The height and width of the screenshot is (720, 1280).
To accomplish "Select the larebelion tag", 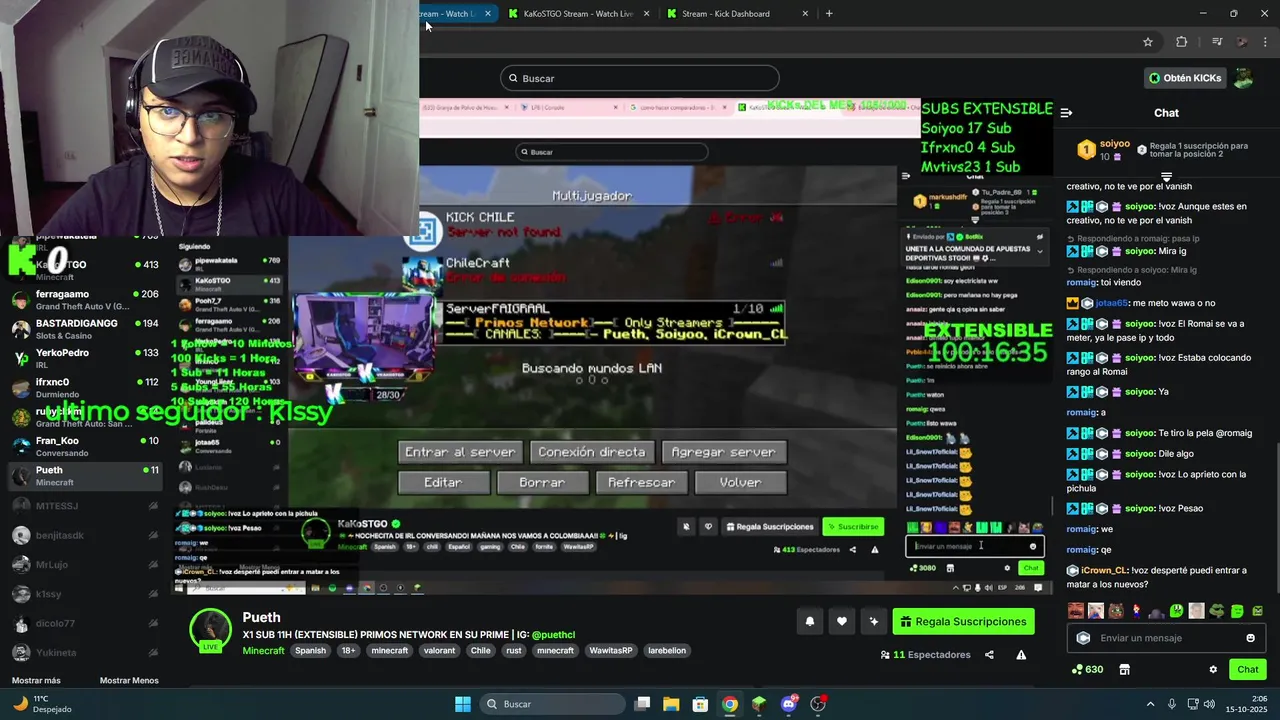I will point(667,651).
